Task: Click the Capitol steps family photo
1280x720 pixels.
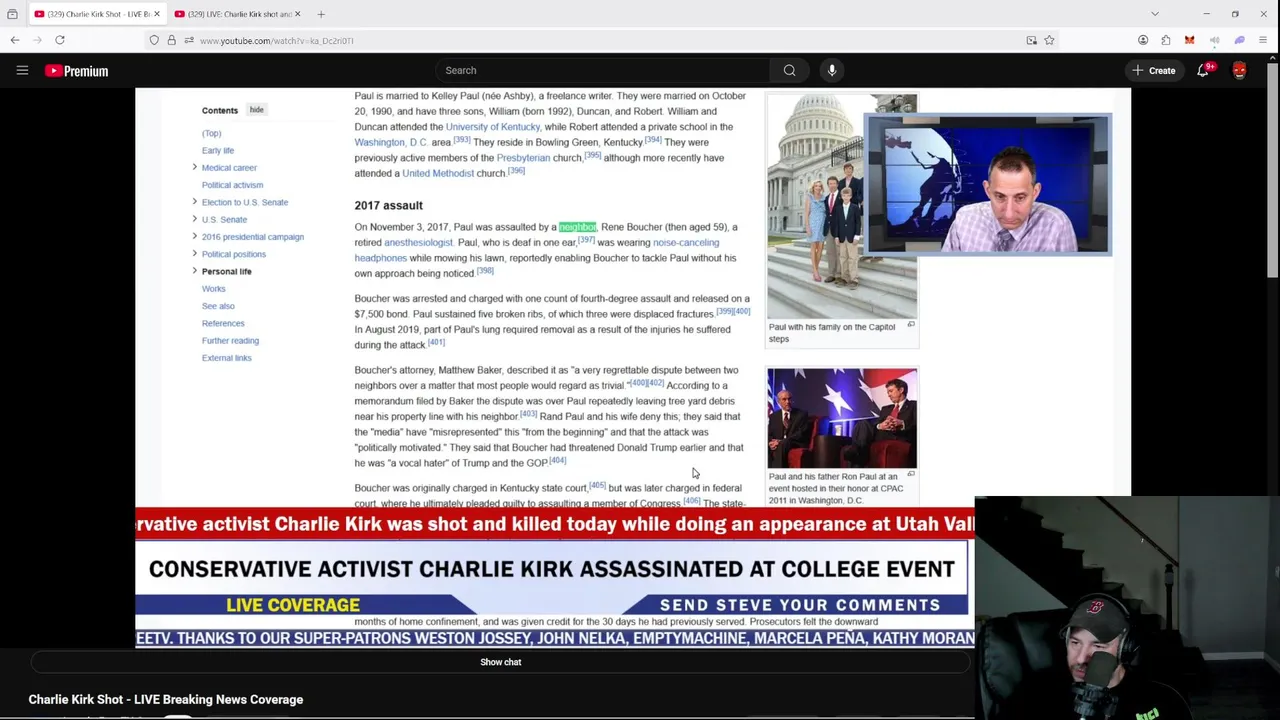Action: (x=815, y=207)
